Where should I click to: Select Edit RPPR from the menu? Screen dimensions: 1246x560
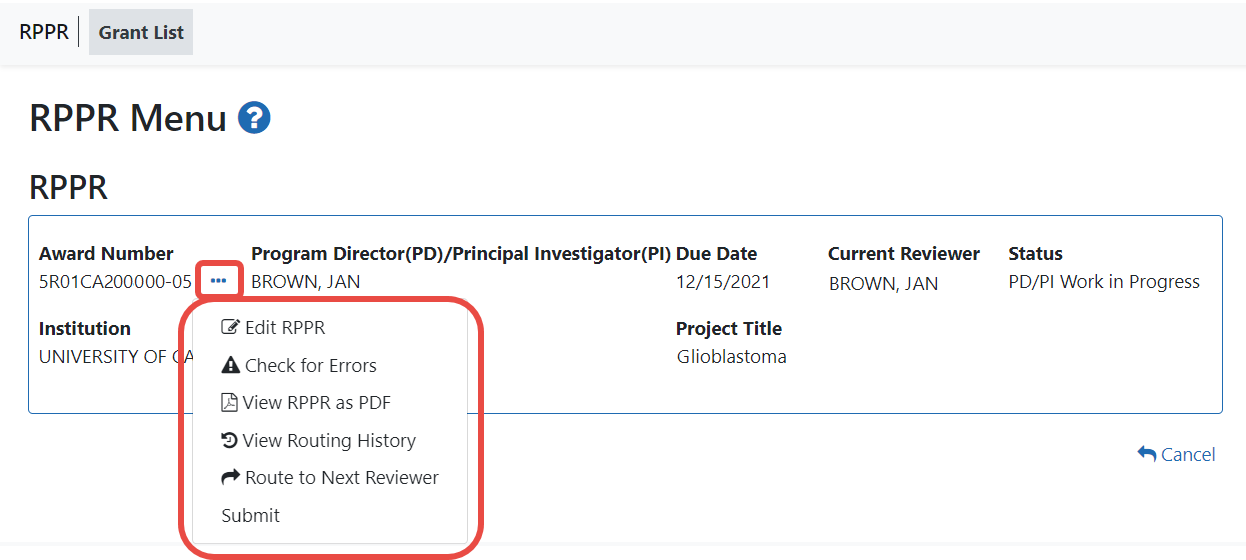[285, 328]
